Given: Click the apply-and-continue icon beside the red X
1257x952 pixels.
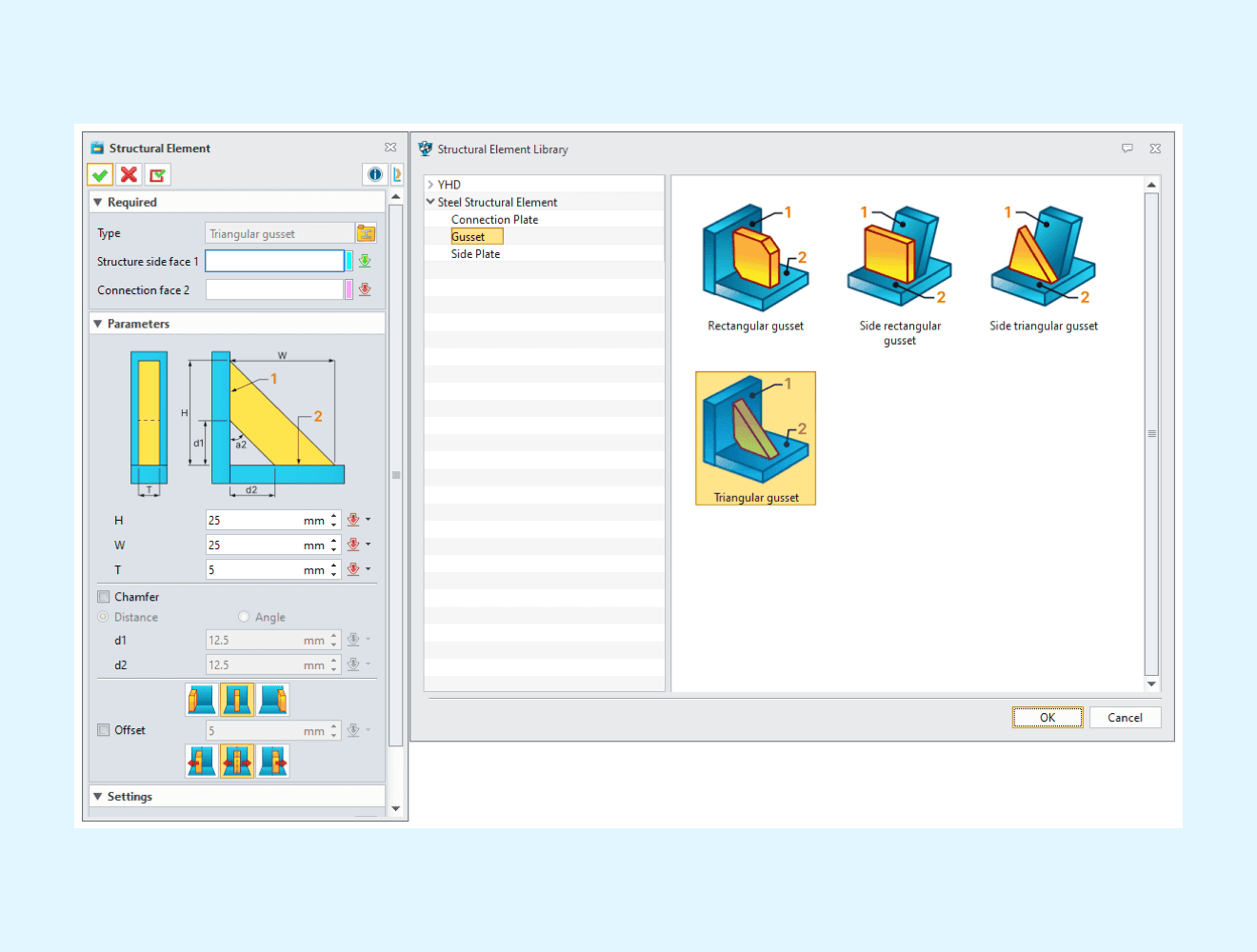Looking at the screenshot, I should coord(157,175).
